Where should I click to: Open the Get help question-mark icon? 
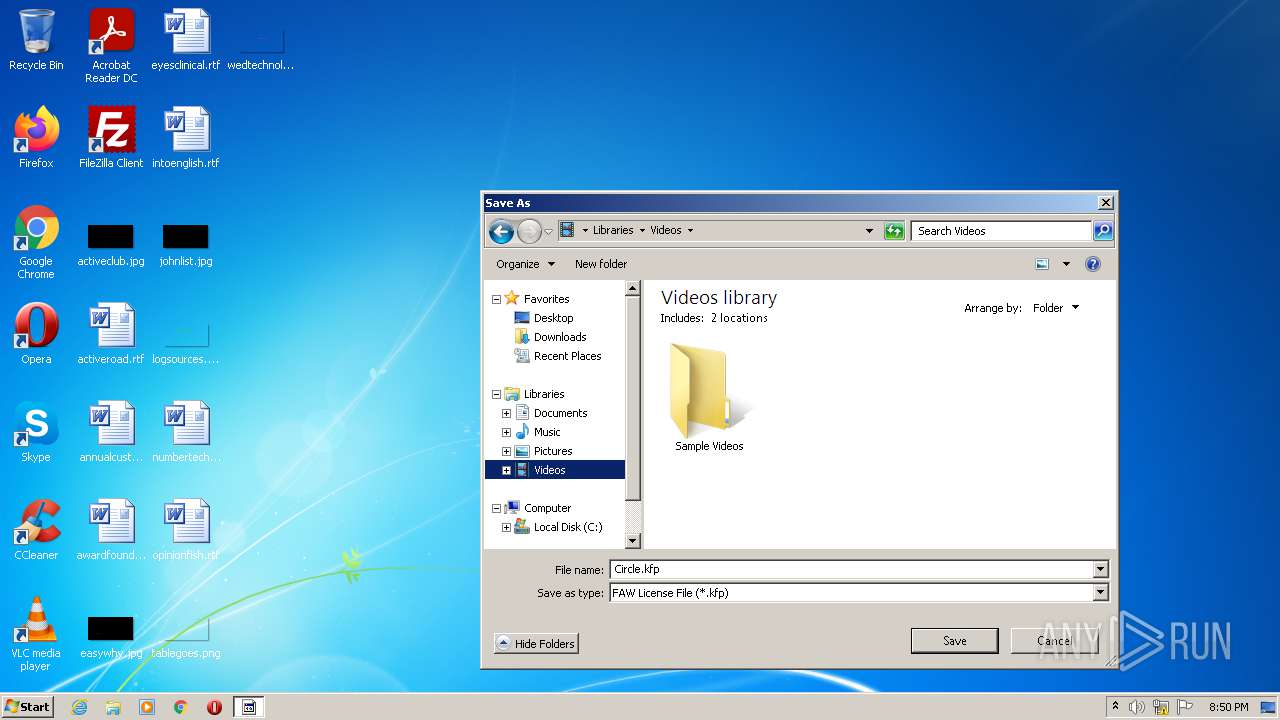point(1093,264)
